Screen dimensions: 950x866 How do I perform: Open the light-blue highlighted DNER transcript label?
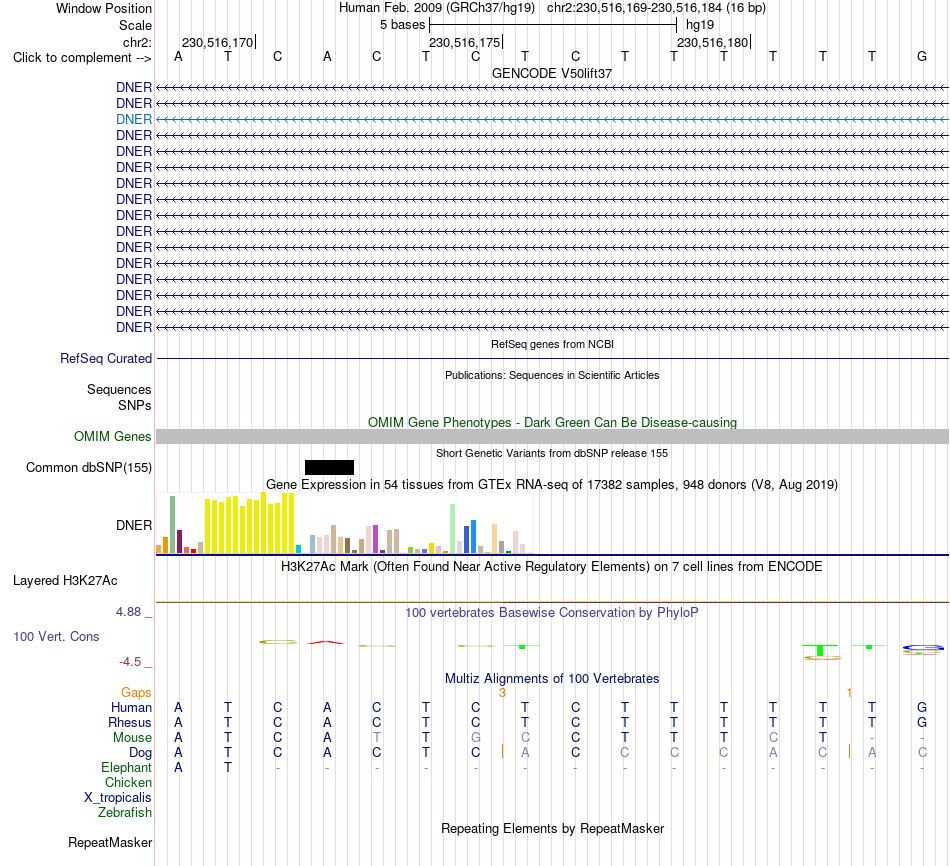pos(133,119)
